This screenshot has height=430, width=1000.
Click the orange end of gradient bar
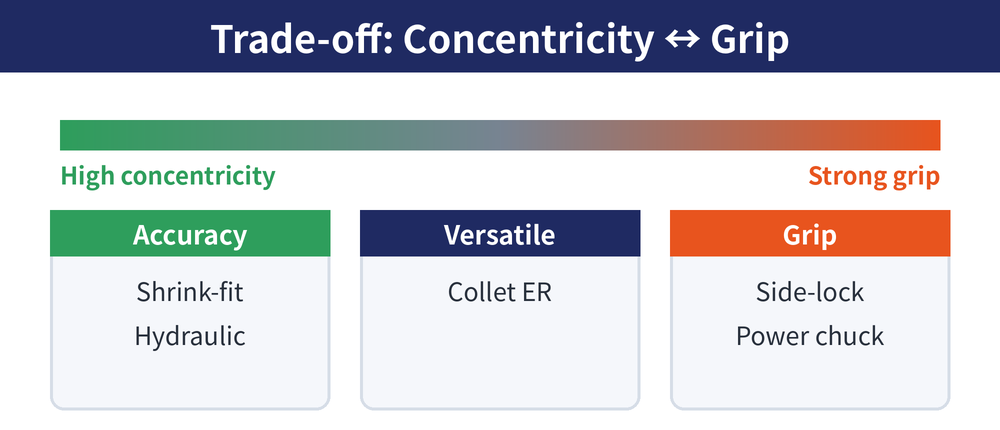(x=923, y=135)
